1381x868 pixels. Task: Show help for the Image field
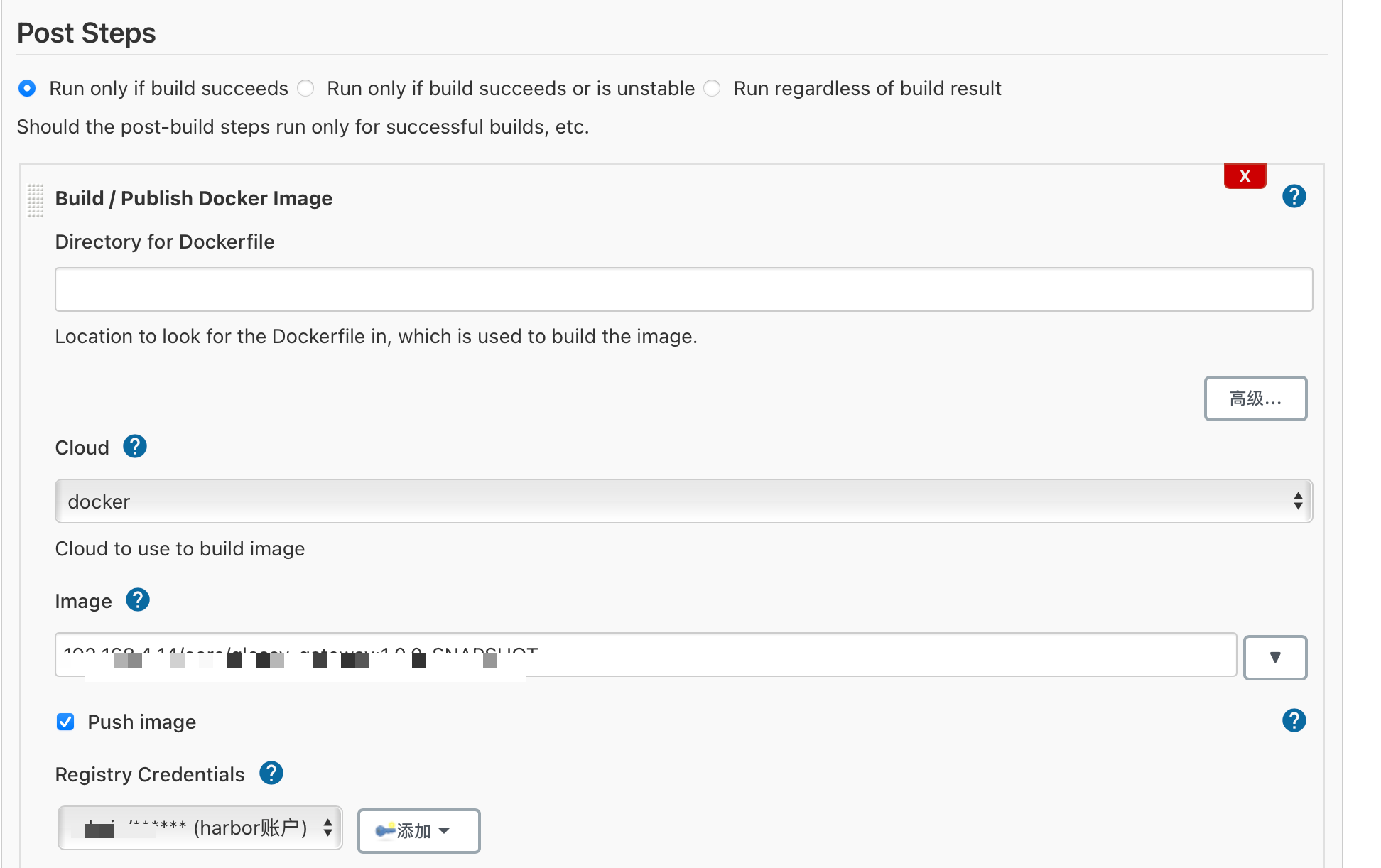click(138, 600)
